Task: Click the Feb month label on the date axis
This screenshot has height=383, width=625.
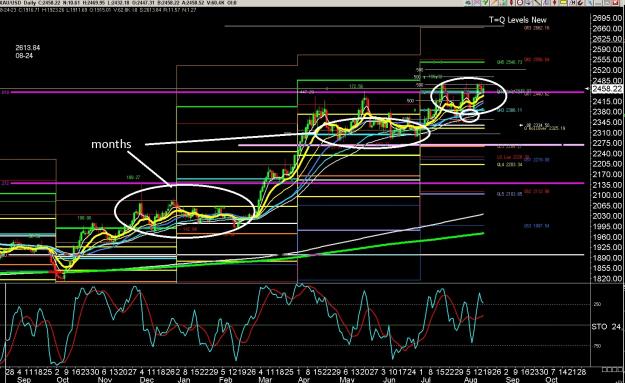Action: (x=226, y=379)
